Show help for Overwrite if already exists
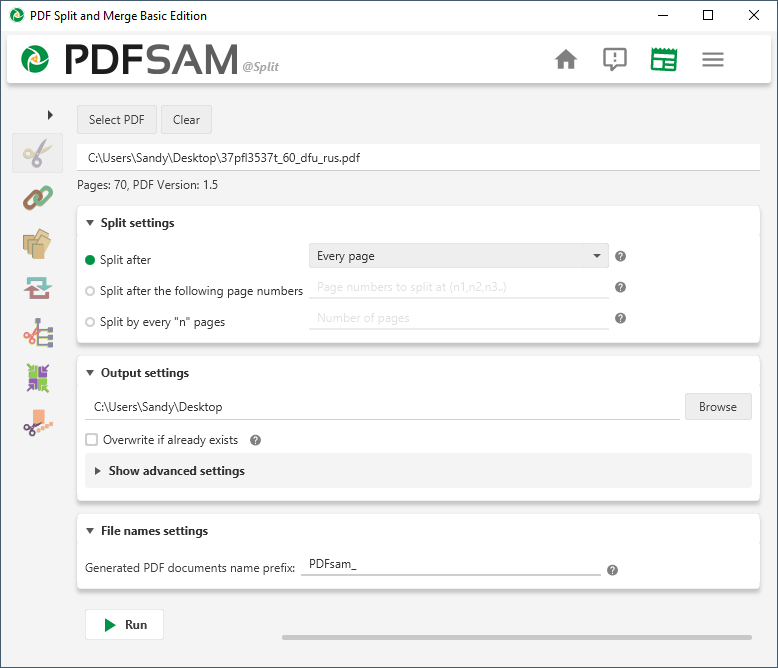 pyautogui.click(x=256, y=440)
